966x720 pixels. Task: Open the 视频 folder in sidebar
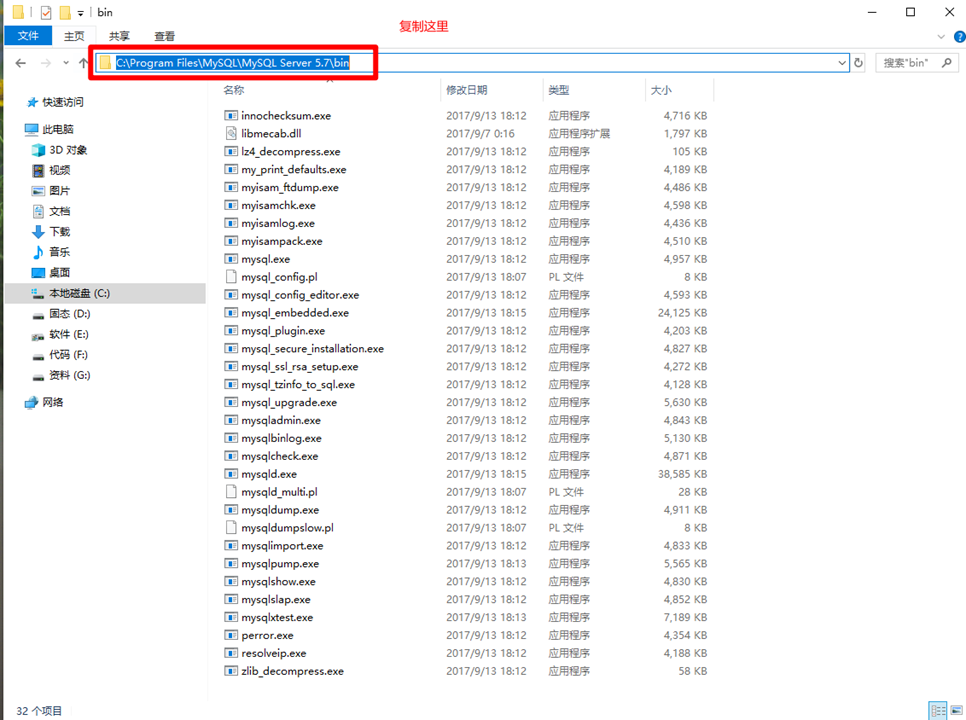point(52,170)
